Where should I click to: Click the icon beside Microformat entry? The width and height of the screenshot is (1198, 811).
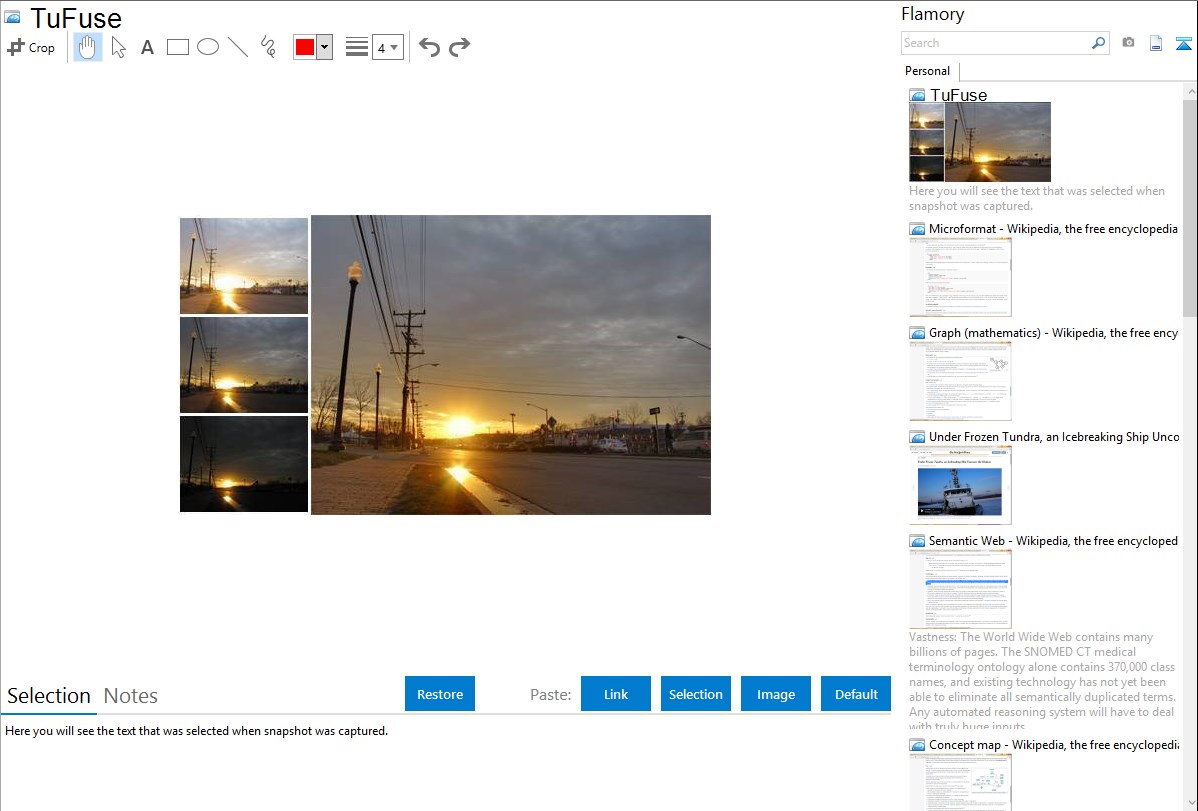(918, 229)
